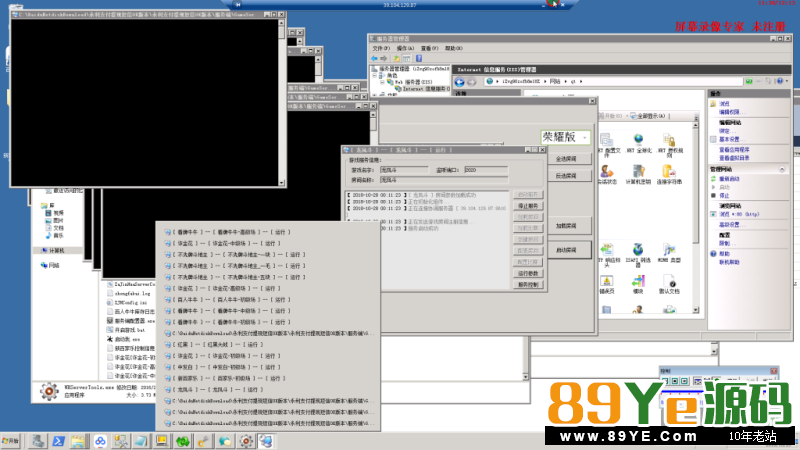800x450 pixels.
Task: Open the 操作(A) menu in Server Manager
Action: (405, 48)
